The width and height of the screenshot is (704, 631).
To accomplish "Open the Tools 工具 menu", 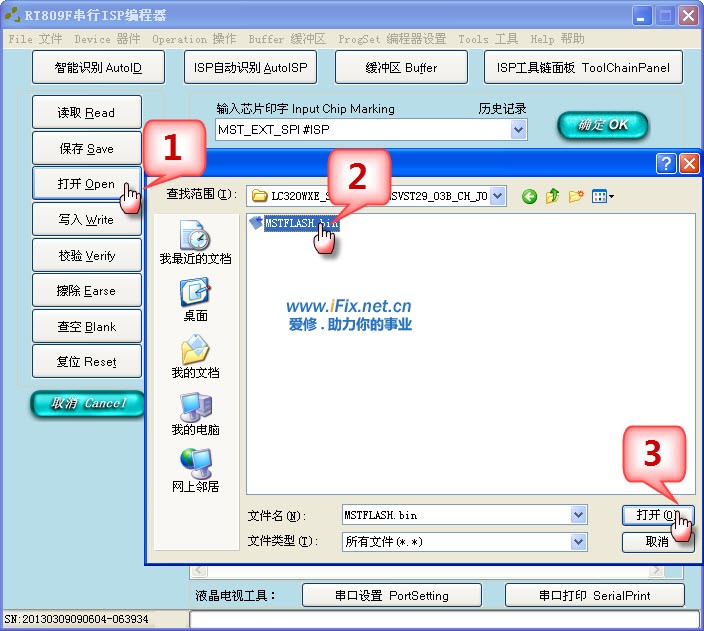I will [488, 39].
